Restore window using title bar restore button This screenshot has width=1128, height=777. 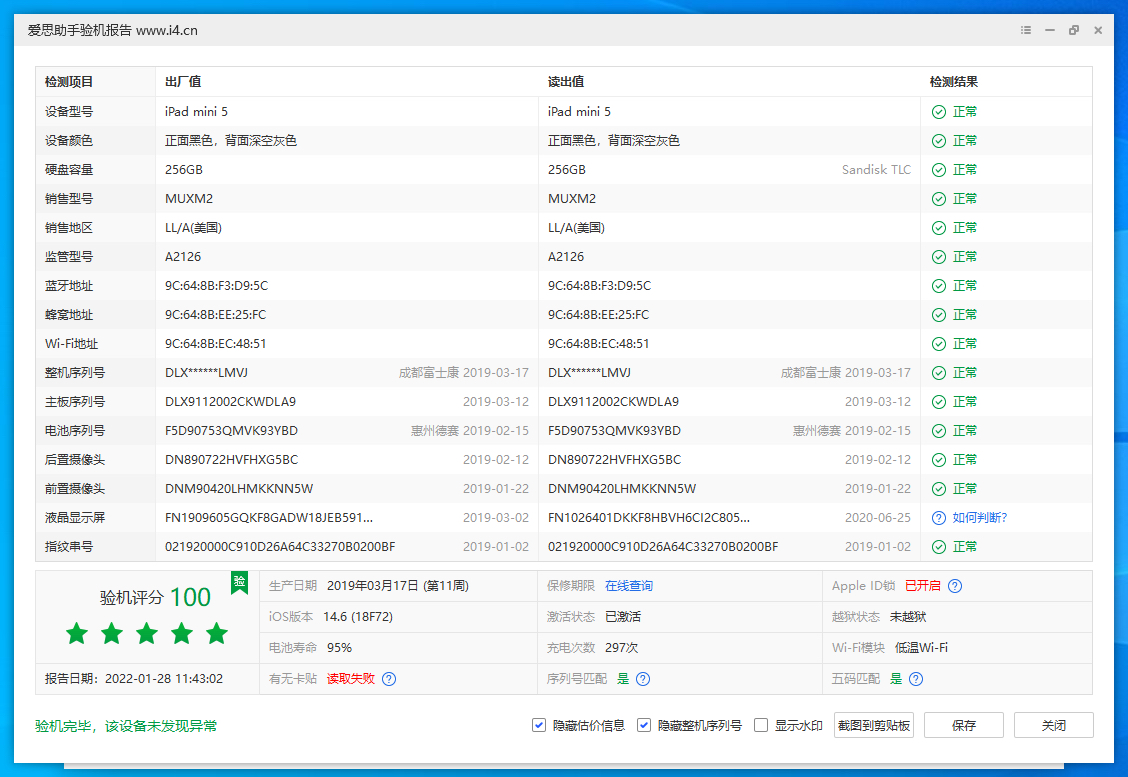click(1073, 30)
